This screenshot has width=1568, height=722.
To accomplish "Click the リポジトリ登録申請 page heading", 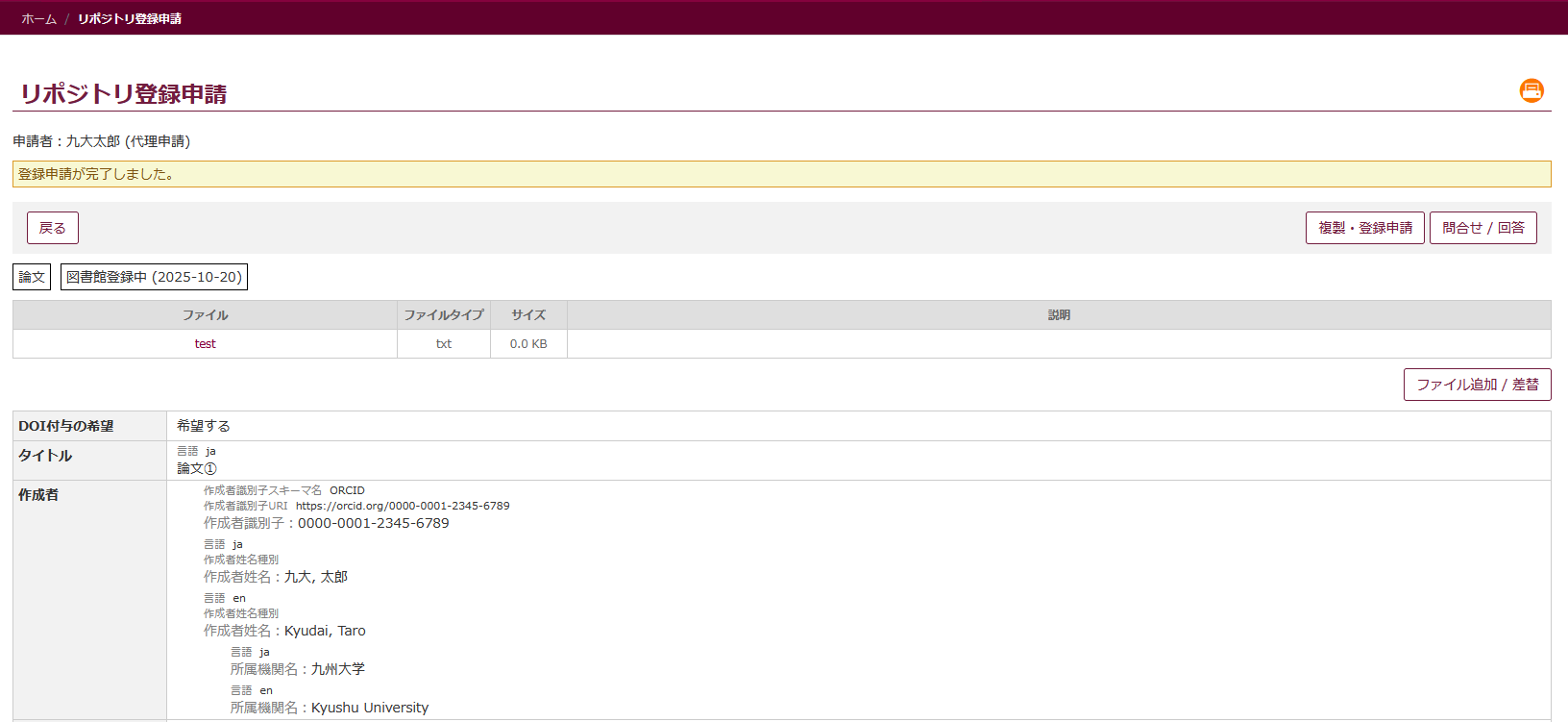I will [x=124, y=94].
